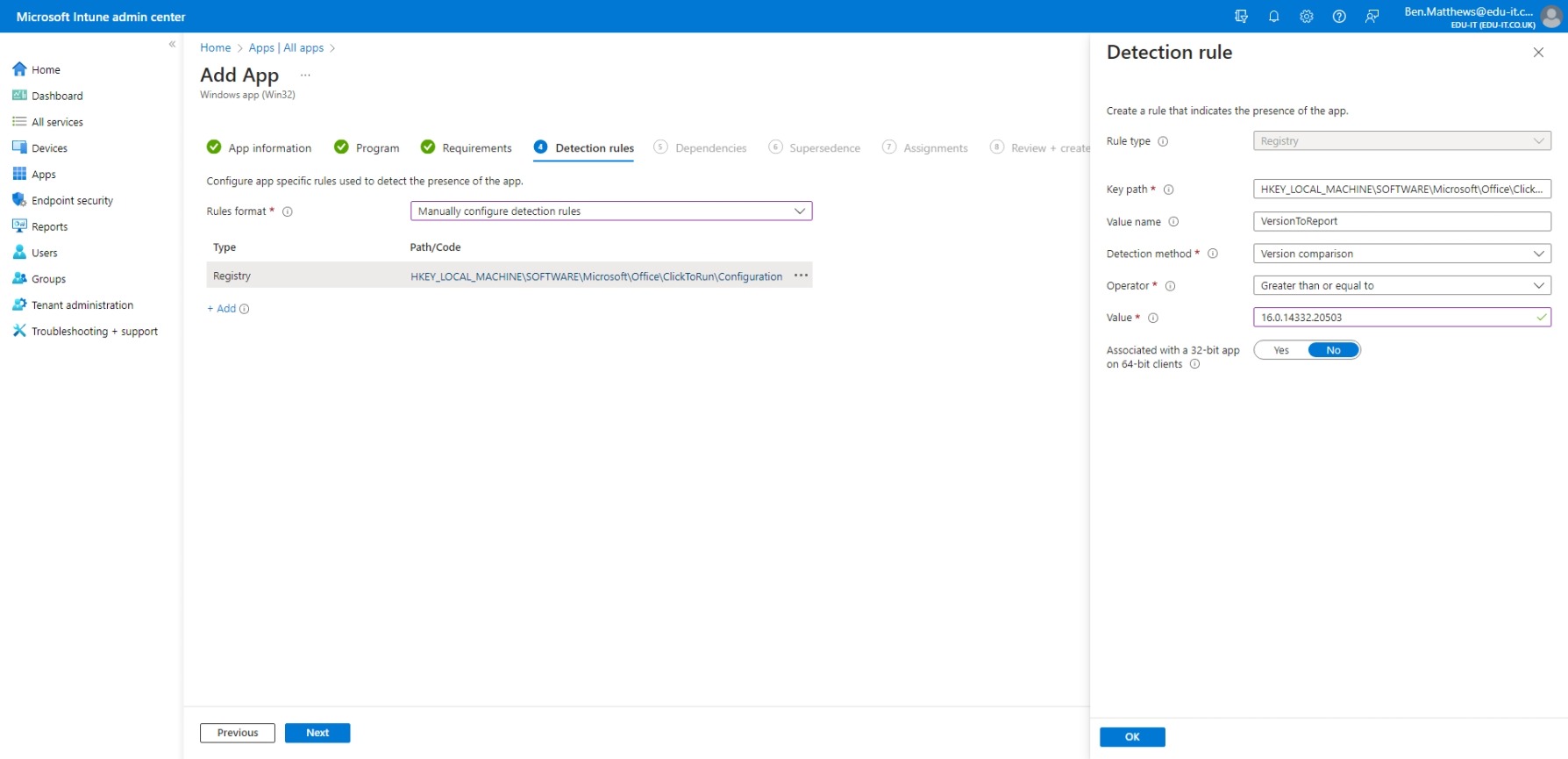Image resolution: width=1568 pixels, height=759 pixels.
Task: Open notifications bell in header
Action: pyautogui.click(x=1274, y=17)
